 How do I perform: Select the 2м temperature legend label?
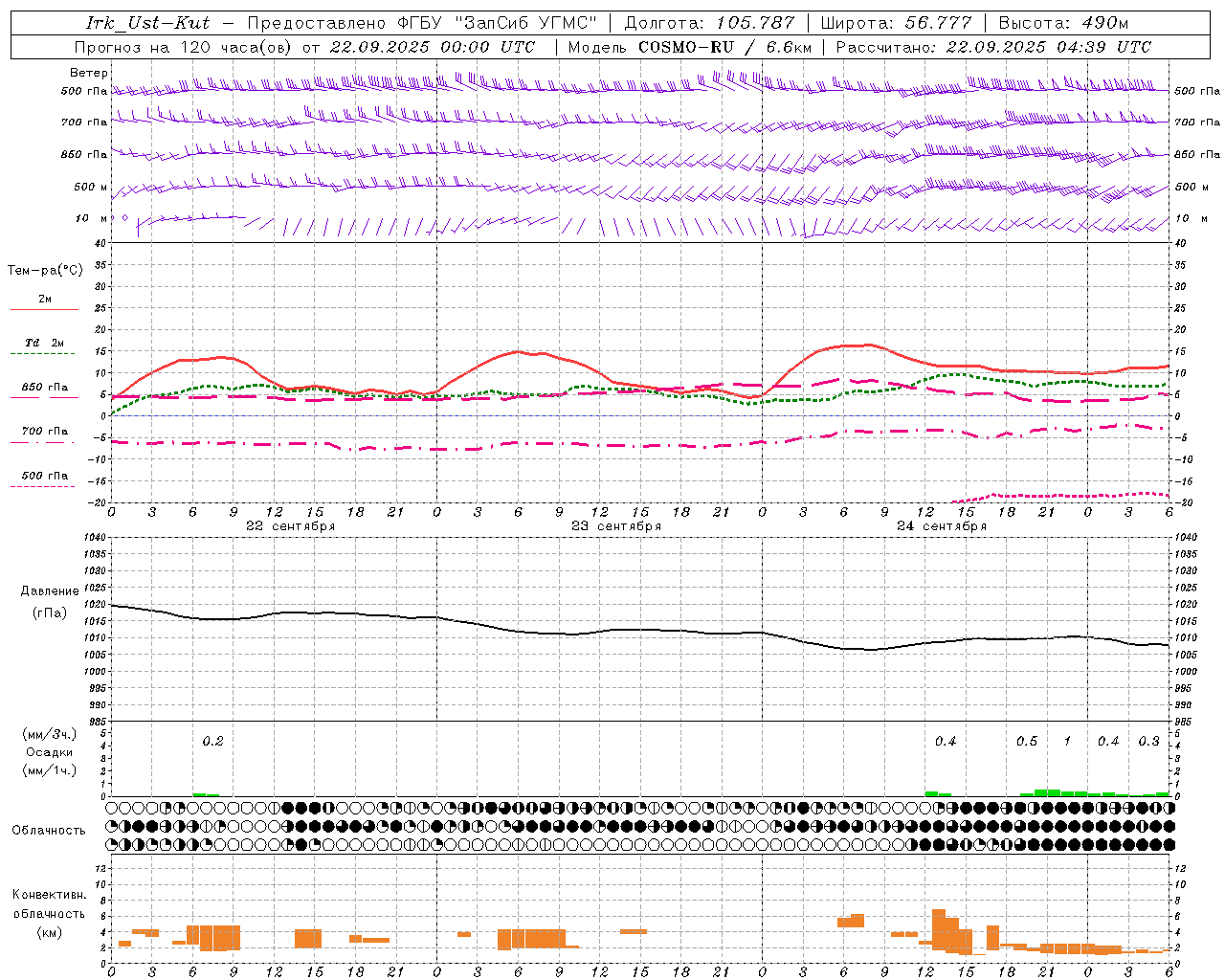pos(45,299)
